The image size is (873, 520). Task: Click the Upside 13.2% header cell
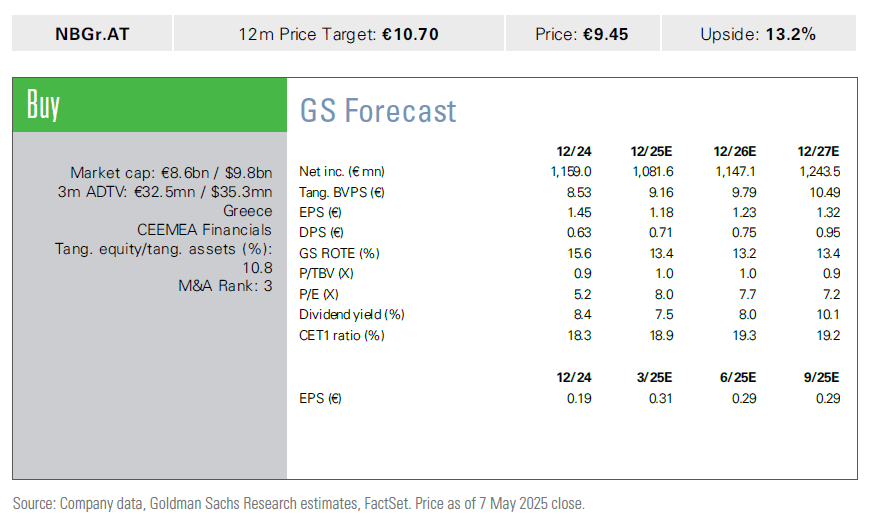coord(757,34)
